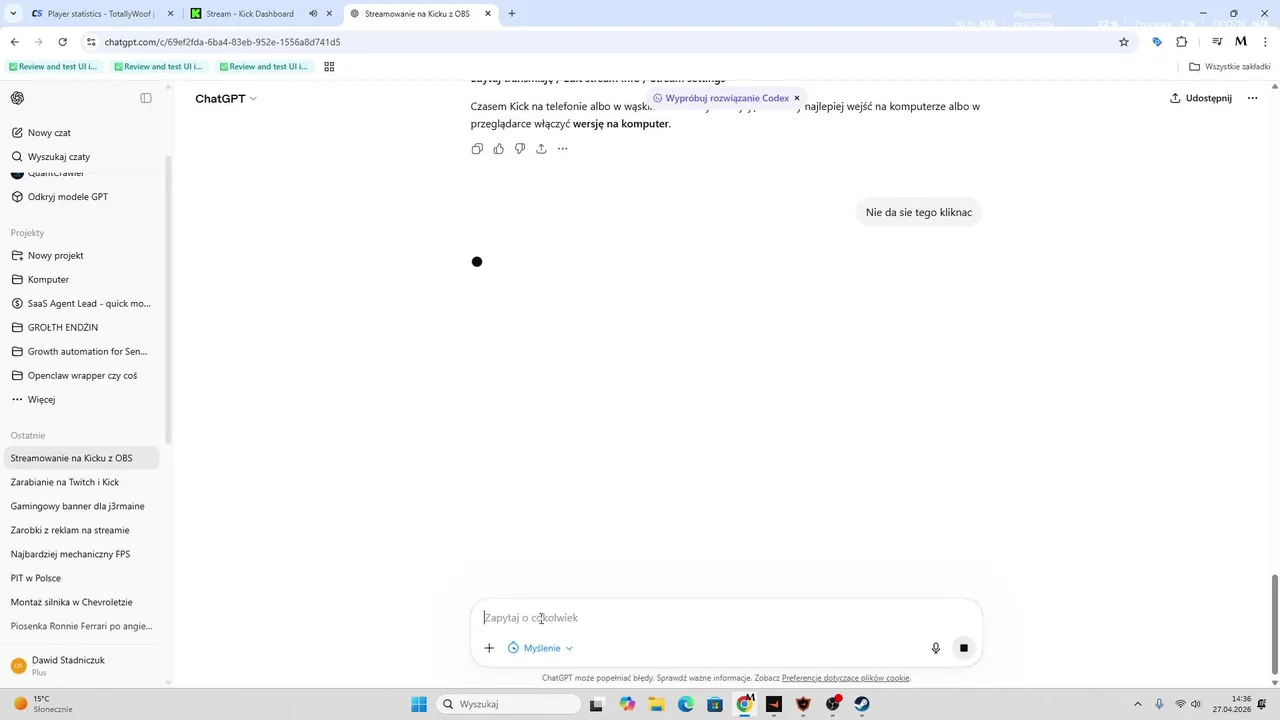Open Dawid Stadniczuk account menu
This screenshot has width=1280, height=720.
pos(80,665)
